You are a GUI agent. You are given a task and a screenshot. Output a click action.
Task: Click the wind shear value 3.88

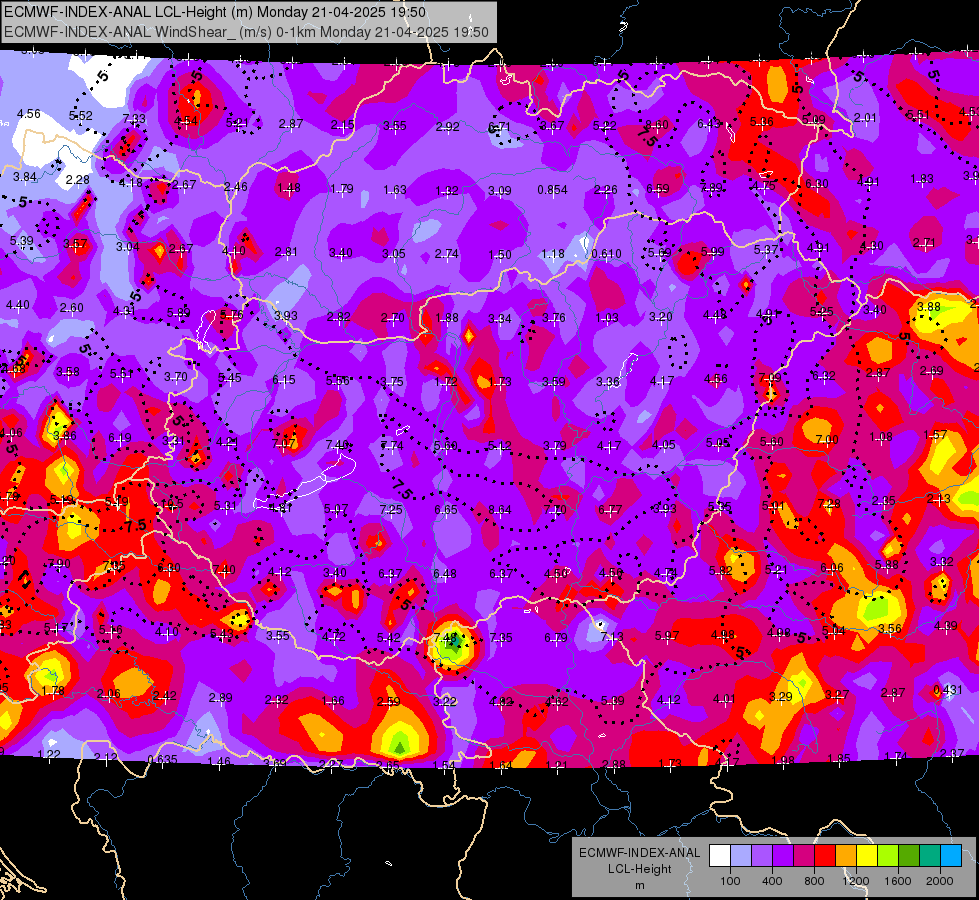click(928, 306)
